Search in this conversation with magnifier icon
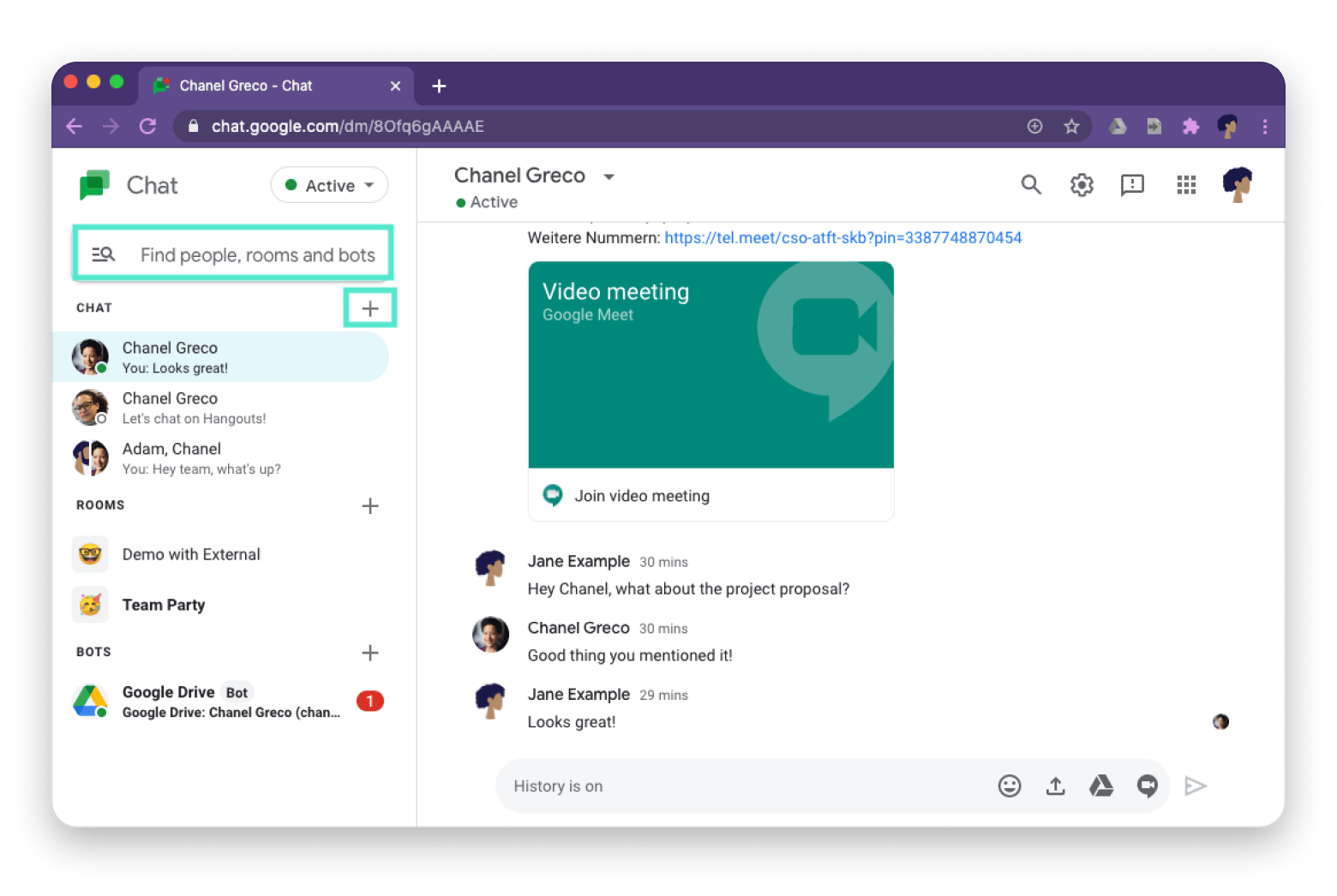The image size is (1337, 896). 1031,184
